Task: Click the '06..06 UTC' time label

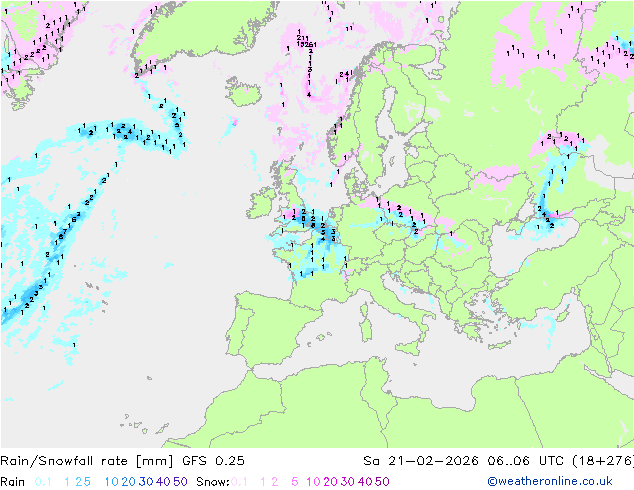Action: [524, 461]
